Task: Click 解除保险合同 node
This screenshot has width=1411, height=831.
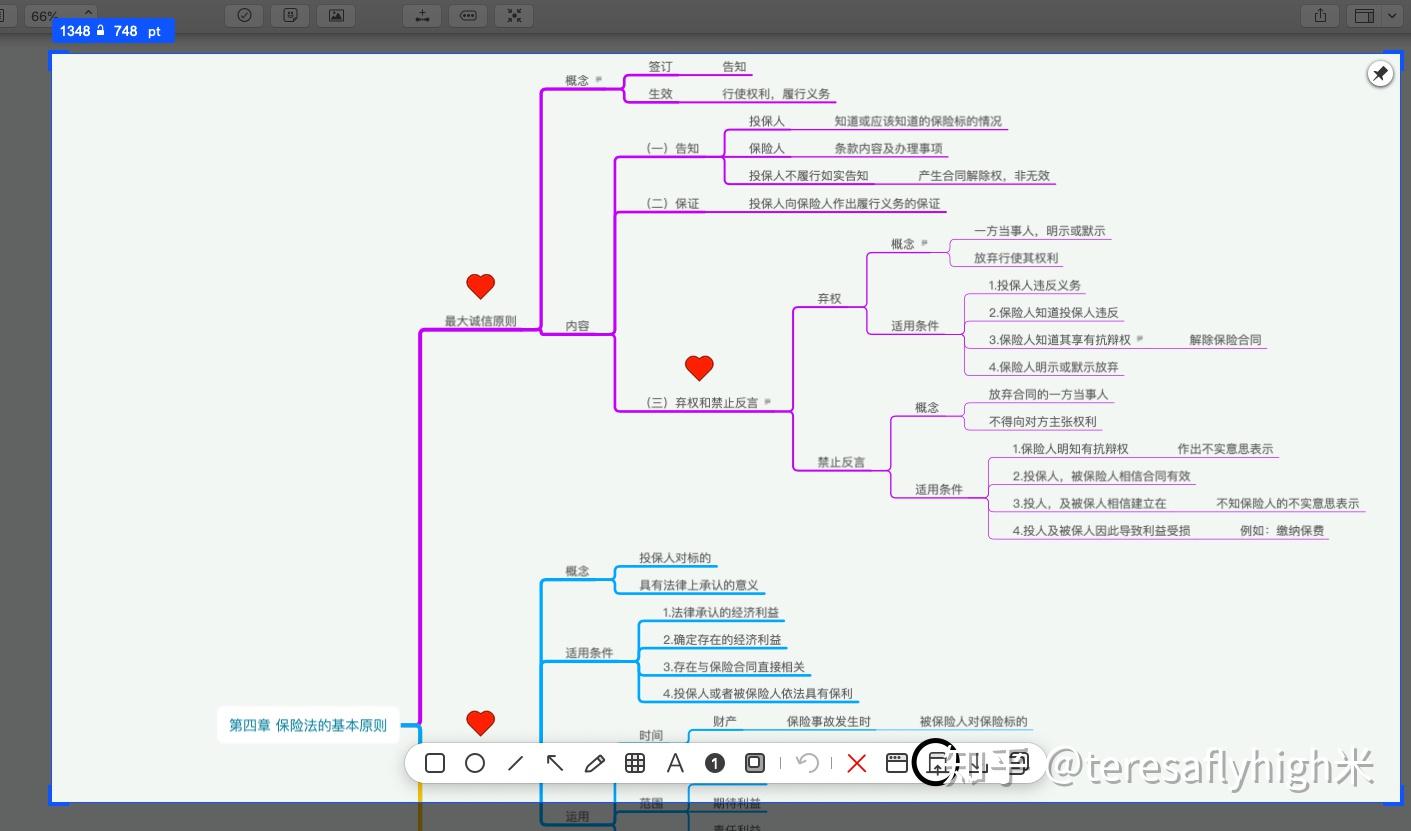Action: pyautogui.click(x=1225, y=339)
